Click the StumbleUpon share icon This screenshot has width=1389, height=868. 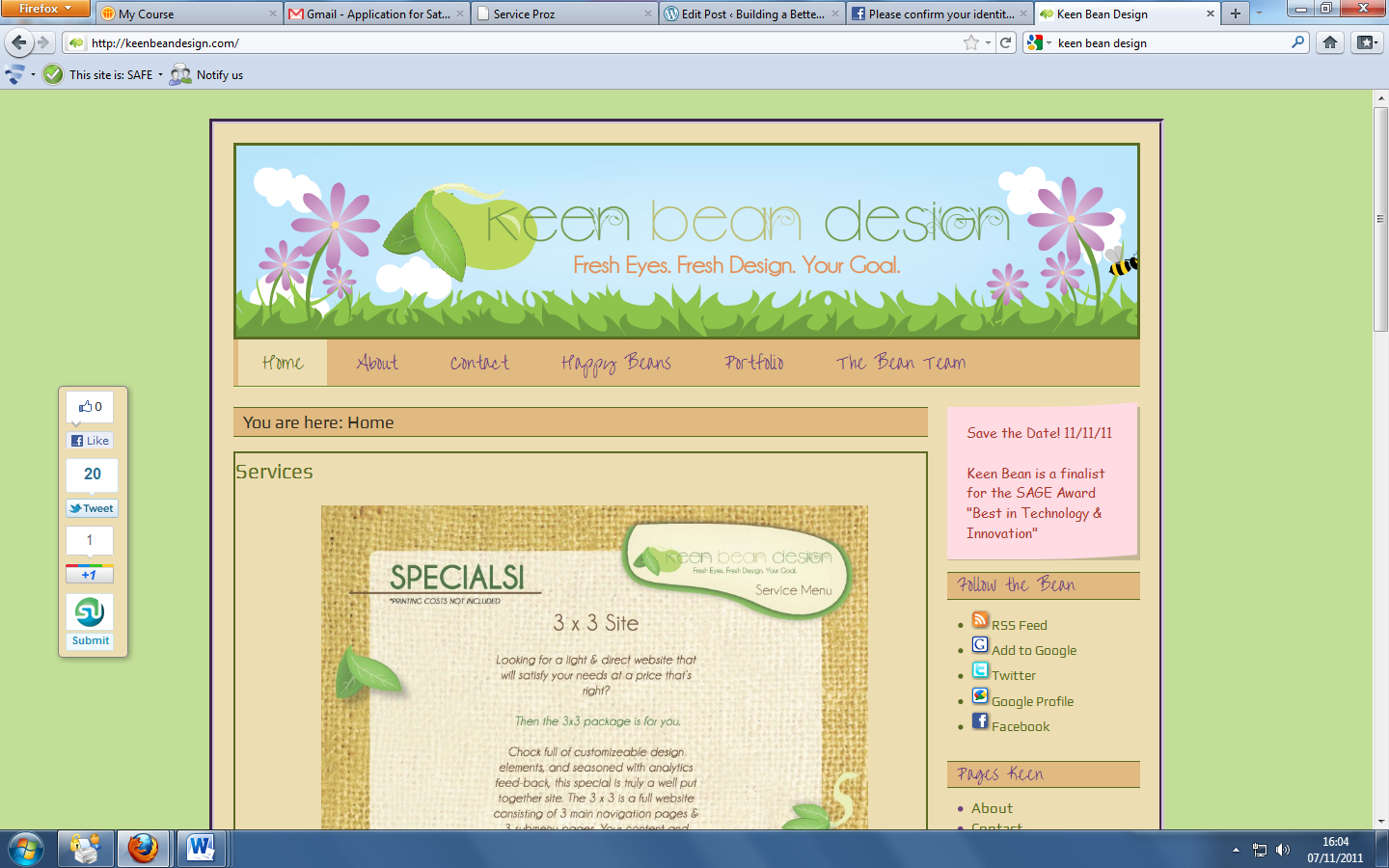(x=90, y=612)
